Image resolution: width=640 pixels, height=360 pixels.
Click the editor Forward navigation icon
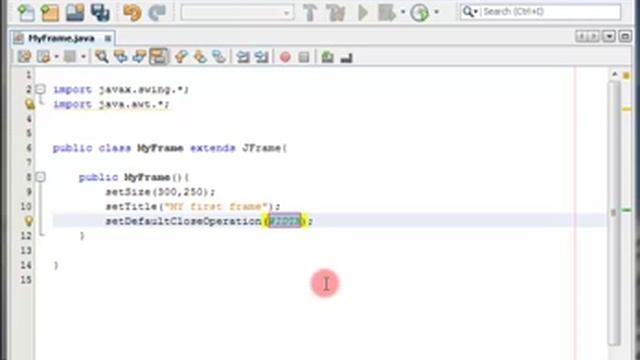70,56
